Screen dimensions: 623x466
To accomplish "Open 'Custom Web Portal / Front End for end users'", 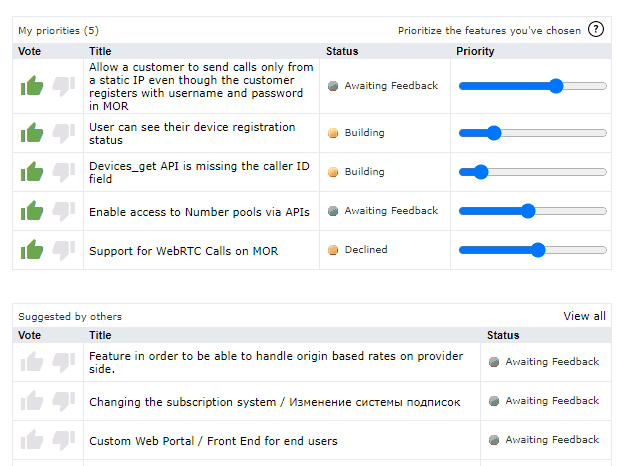I will coord(213,441).
